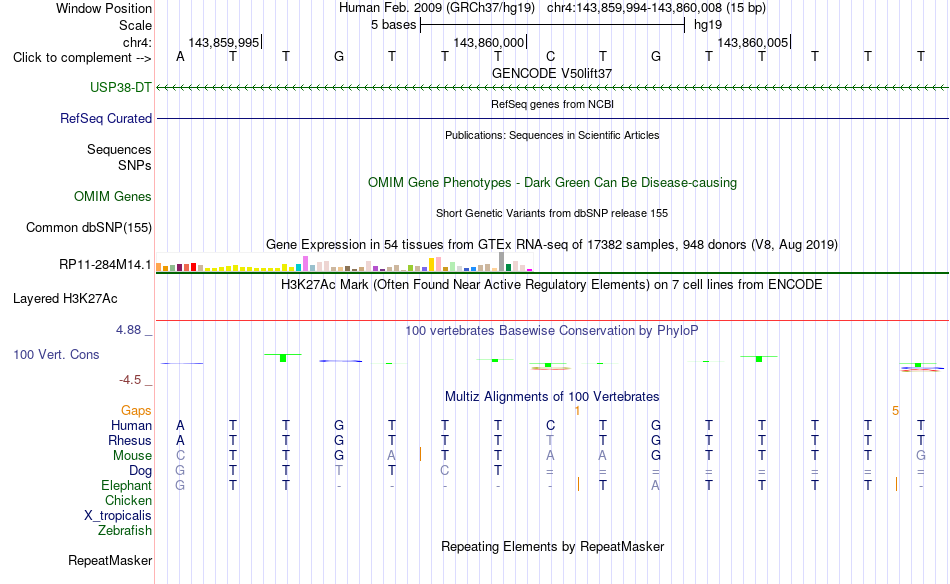The height and width of the screenshot is (584, 950).
Task: Click the Sequences publications label
Action: tap(119, 149)
